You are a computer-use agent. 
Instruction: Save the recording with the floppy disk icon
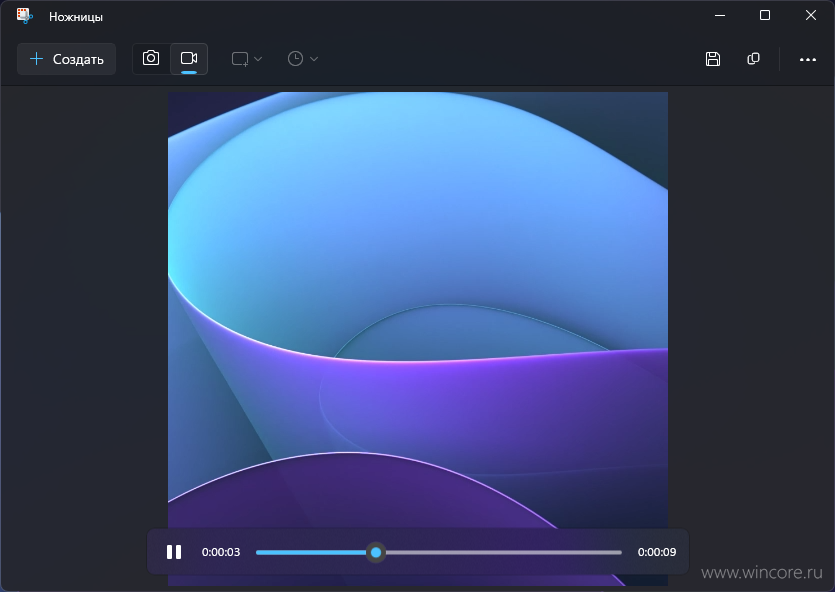[713, 59]
